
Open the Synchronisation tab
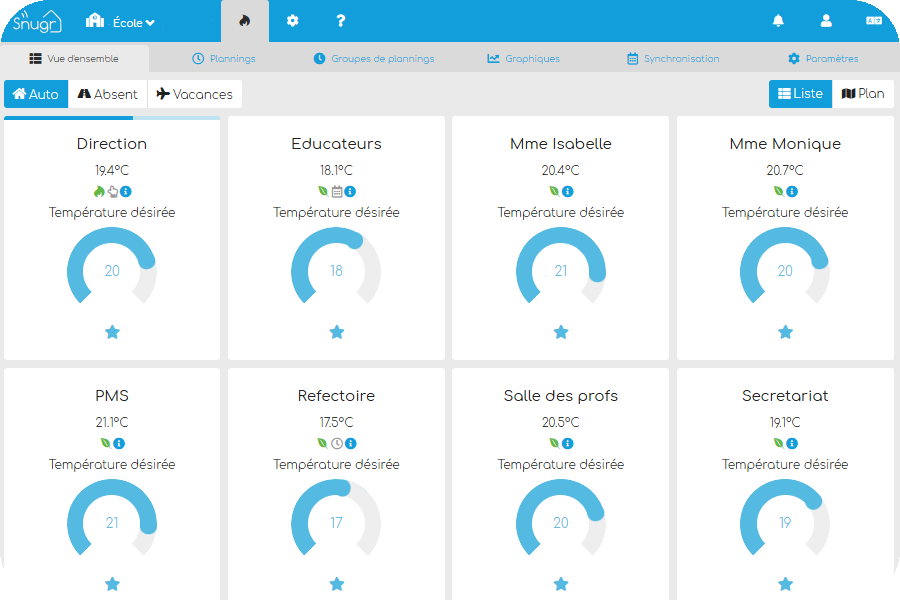[x=673, y=59]
